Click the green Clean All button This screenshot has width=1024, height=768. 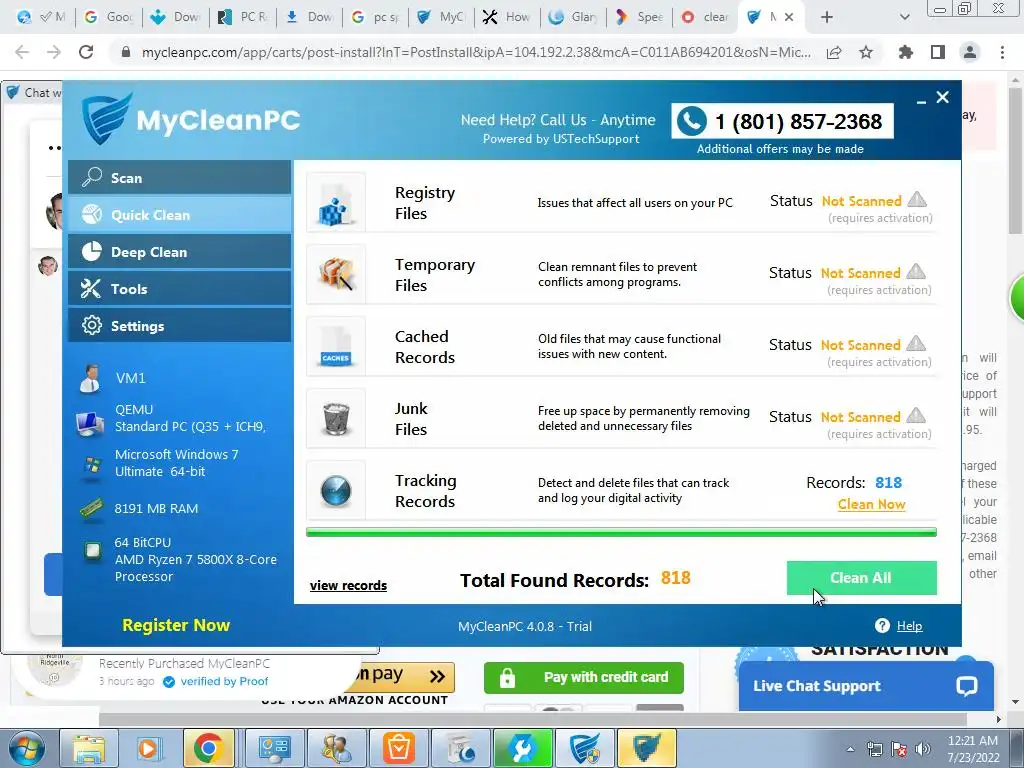click(861, 578)
